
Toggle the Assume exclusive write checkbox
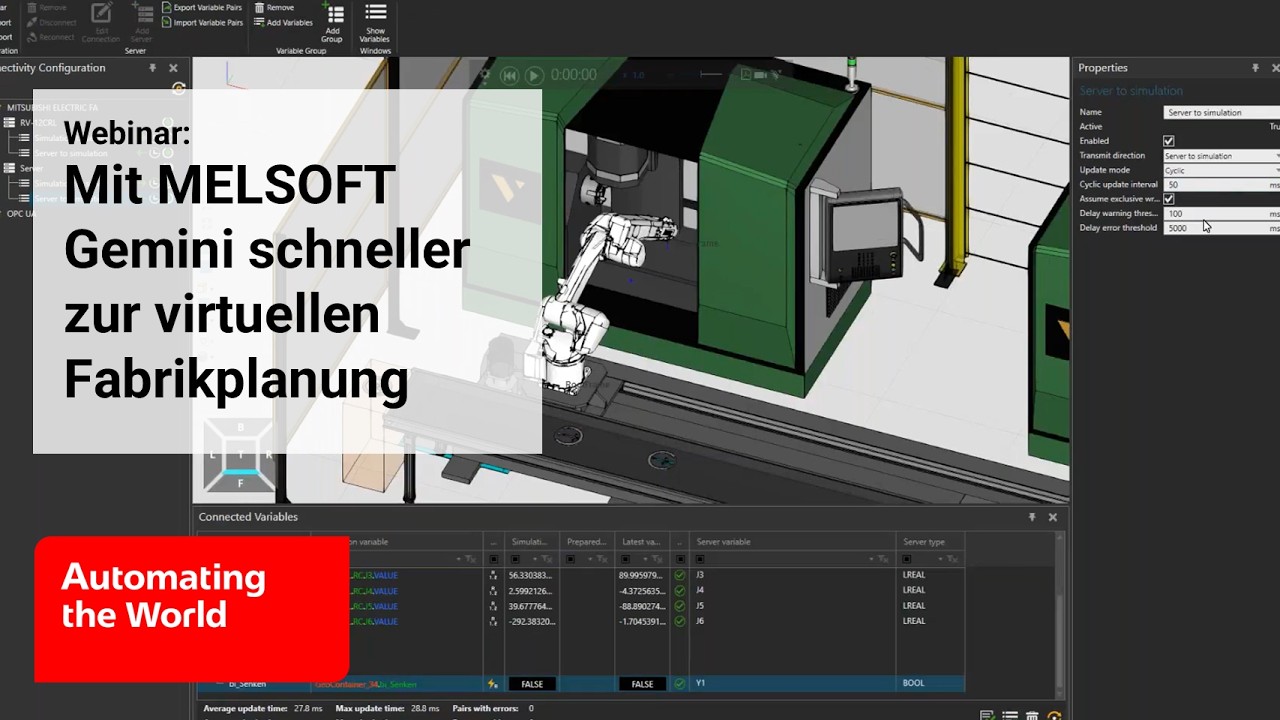[1169, 199]
